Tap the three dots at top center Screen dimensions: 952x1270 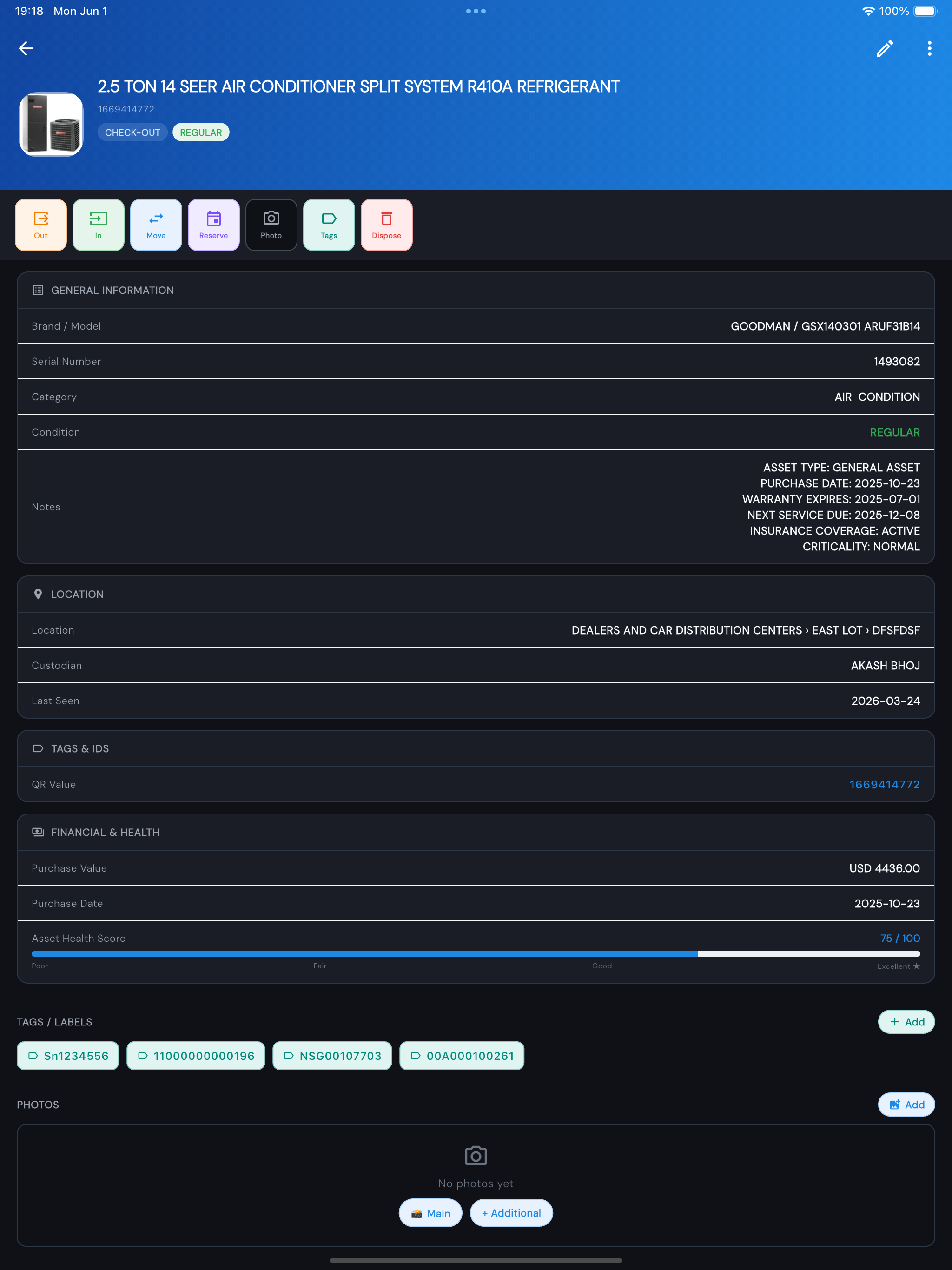click(476, 11)
